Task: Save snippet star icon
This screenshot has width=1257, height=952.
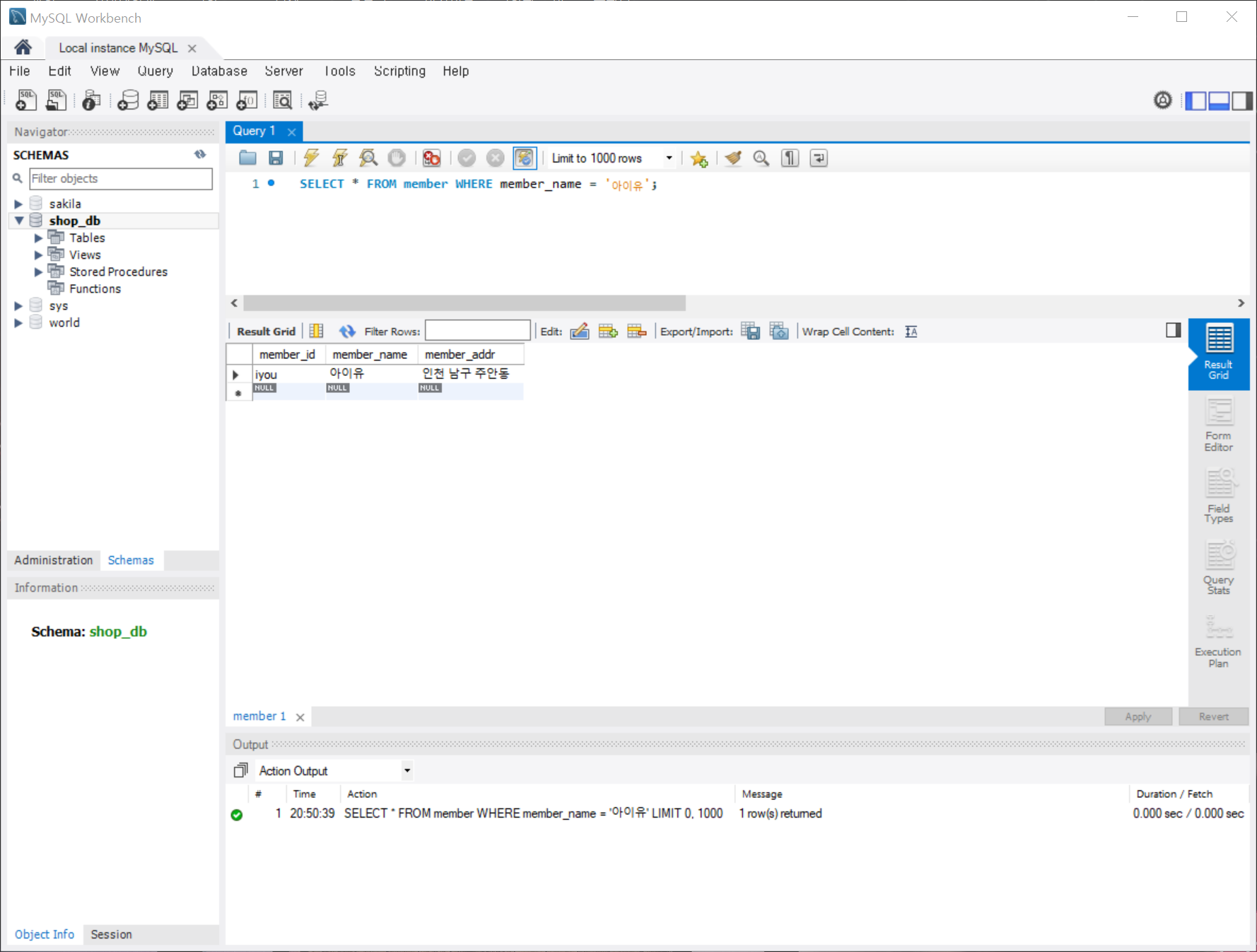Action: tap(699, 158)
